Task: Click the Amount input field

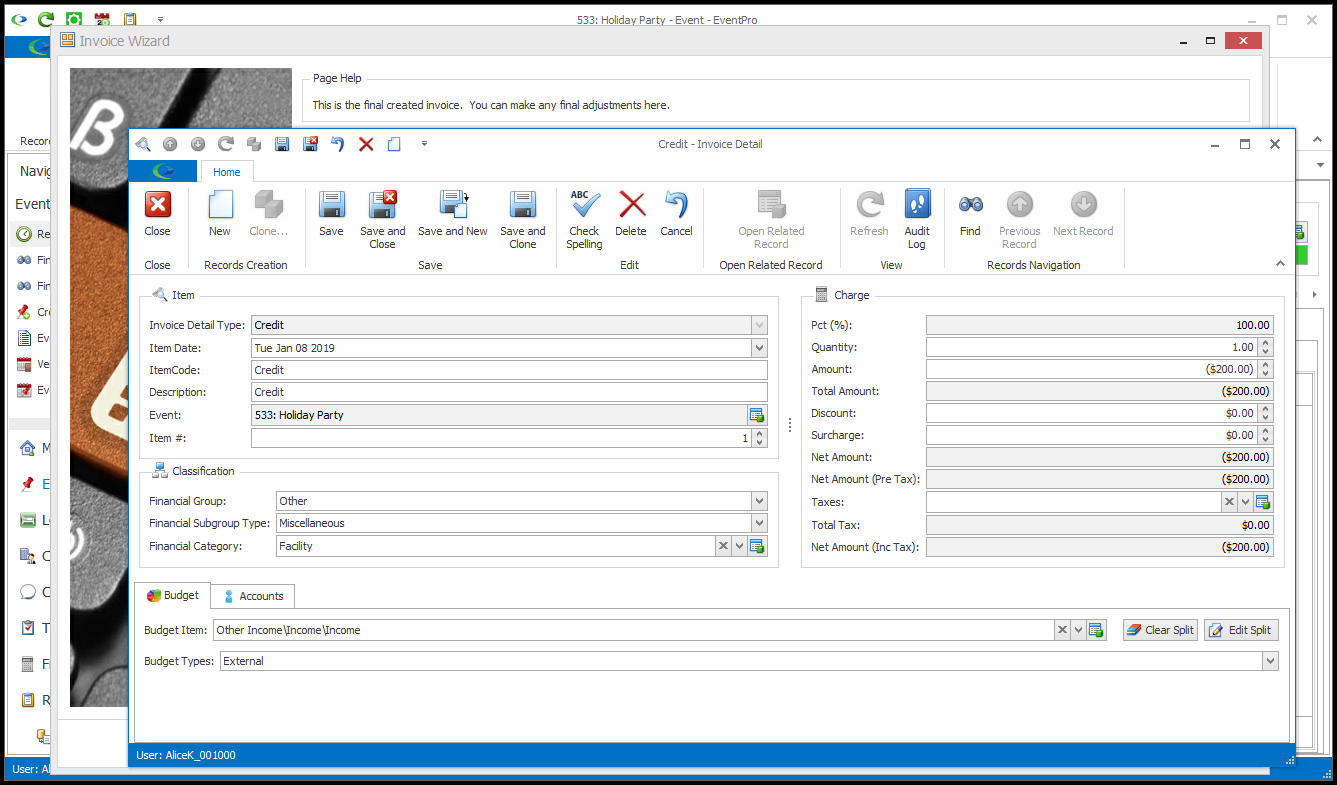Action: [x=1092, y=369]
